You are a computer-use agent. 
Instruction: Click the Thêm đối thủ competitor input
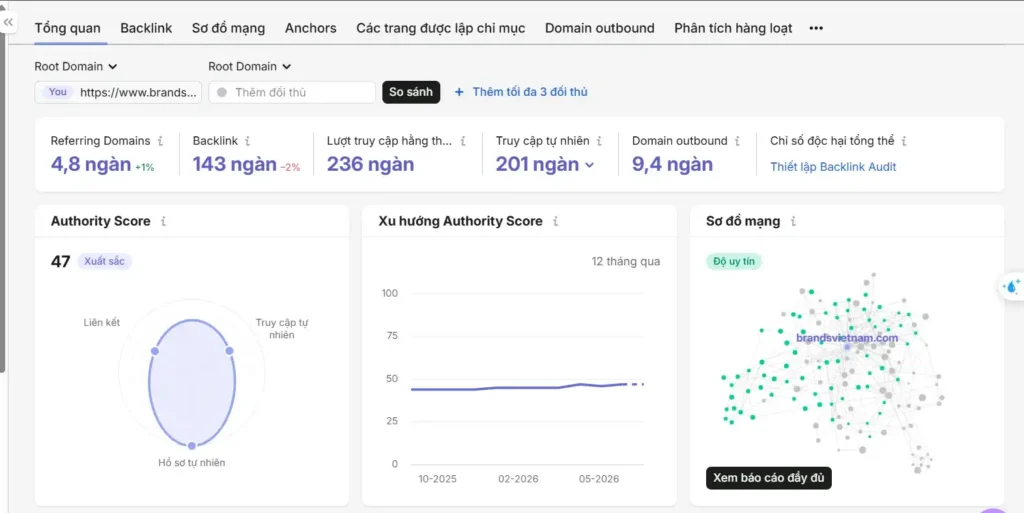click(292, 92)
